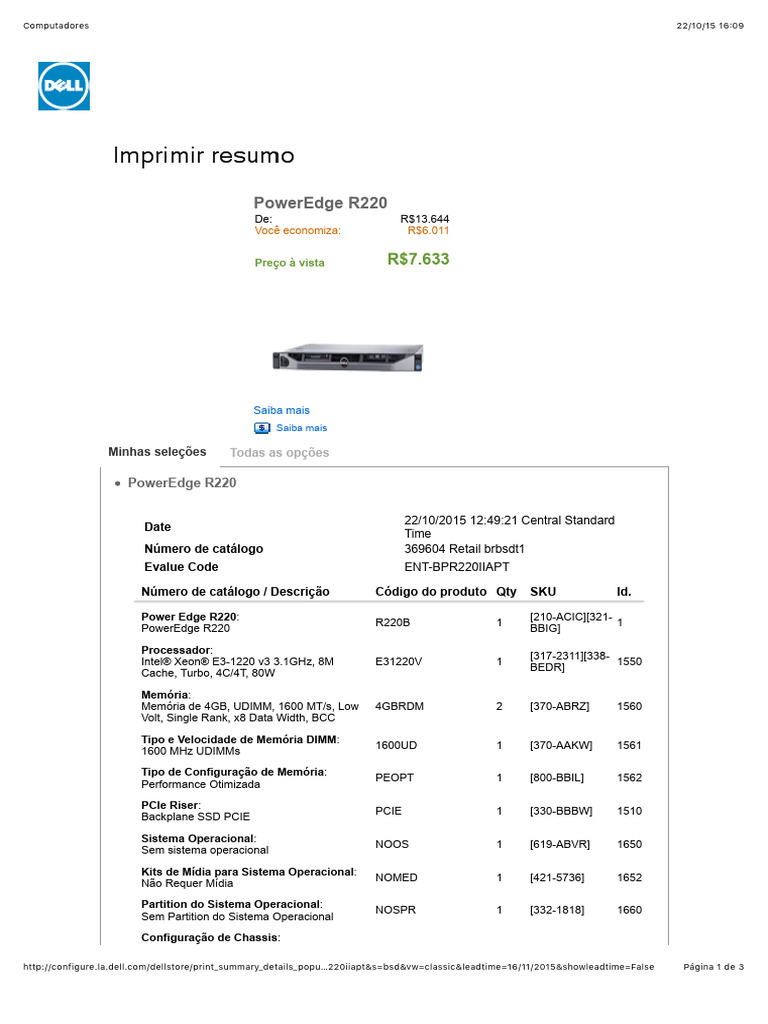
Task: Click the Id. column header
Action: click(624, 592)
